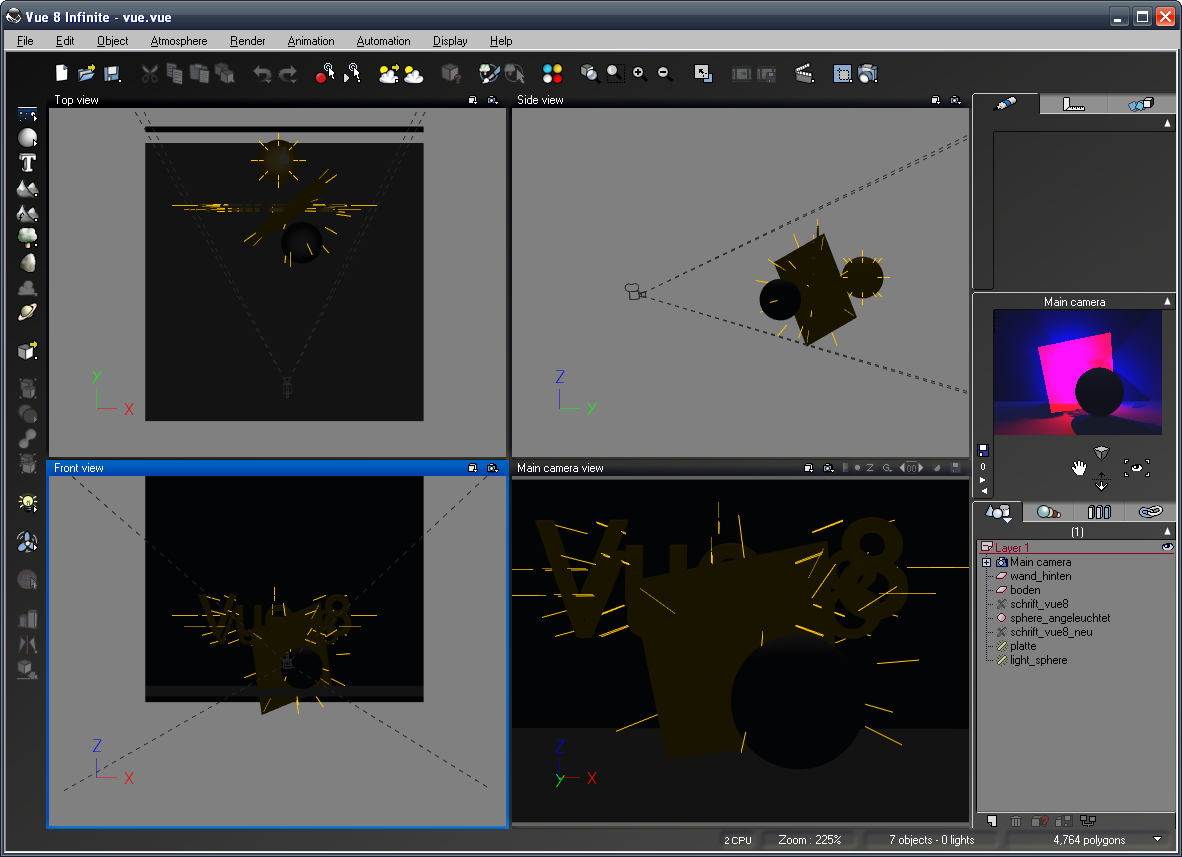Image resolution: width=1182 pixels, height=857 pixels.
Task: Expand the Main camera tree node
Action: (x=986, y=562)
